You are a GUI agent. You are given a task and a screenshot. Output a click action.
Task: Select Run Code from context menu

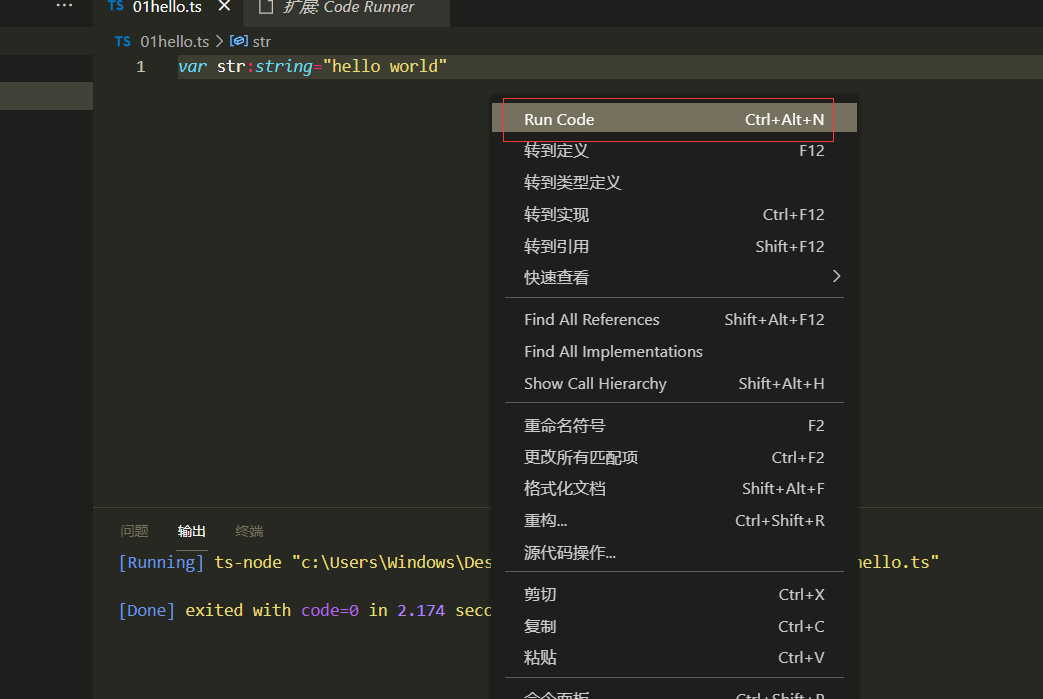(674, 119)
